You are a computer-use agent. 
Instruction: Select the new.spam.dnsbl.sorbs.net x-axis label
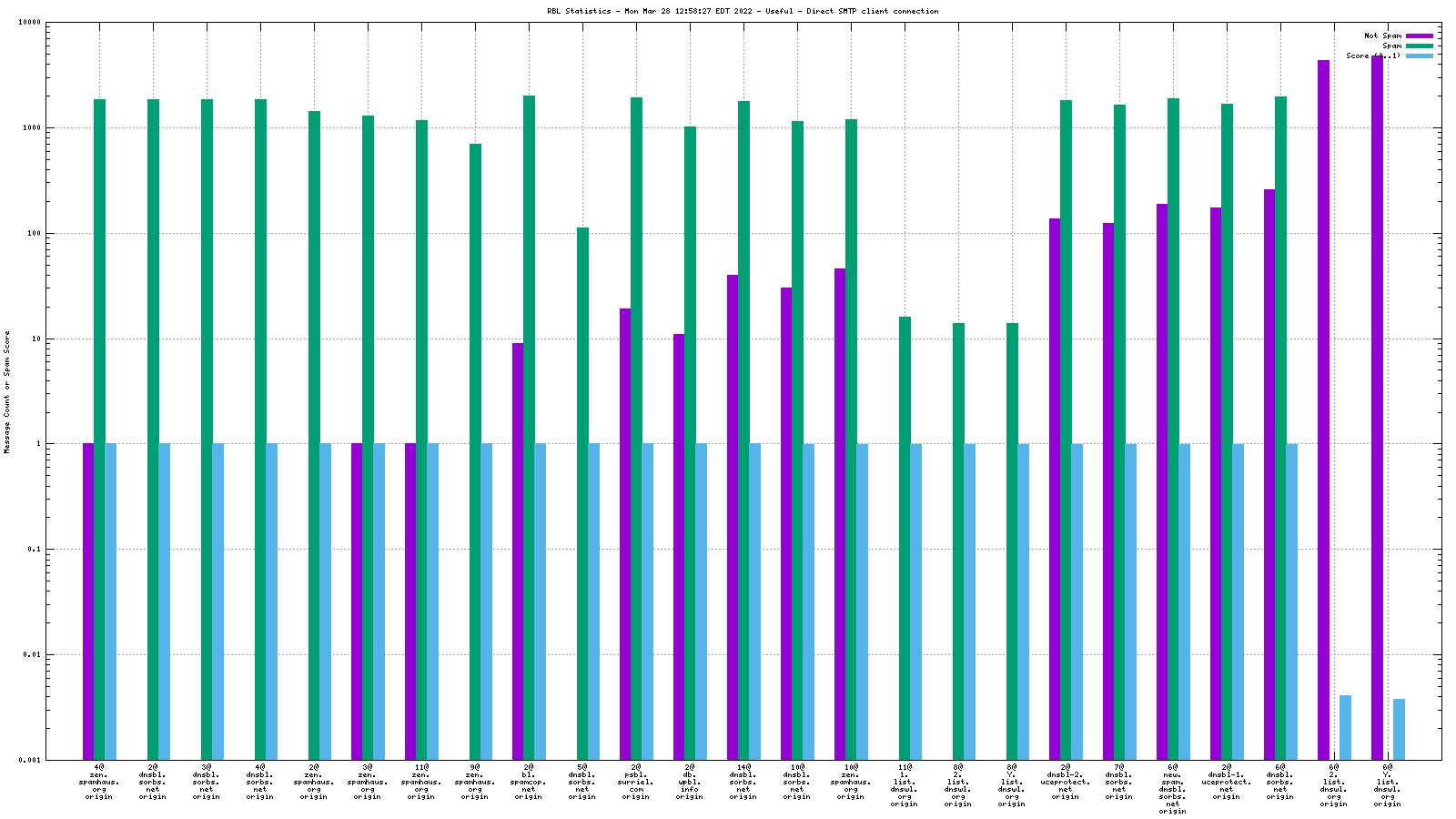click(1172, 789)
